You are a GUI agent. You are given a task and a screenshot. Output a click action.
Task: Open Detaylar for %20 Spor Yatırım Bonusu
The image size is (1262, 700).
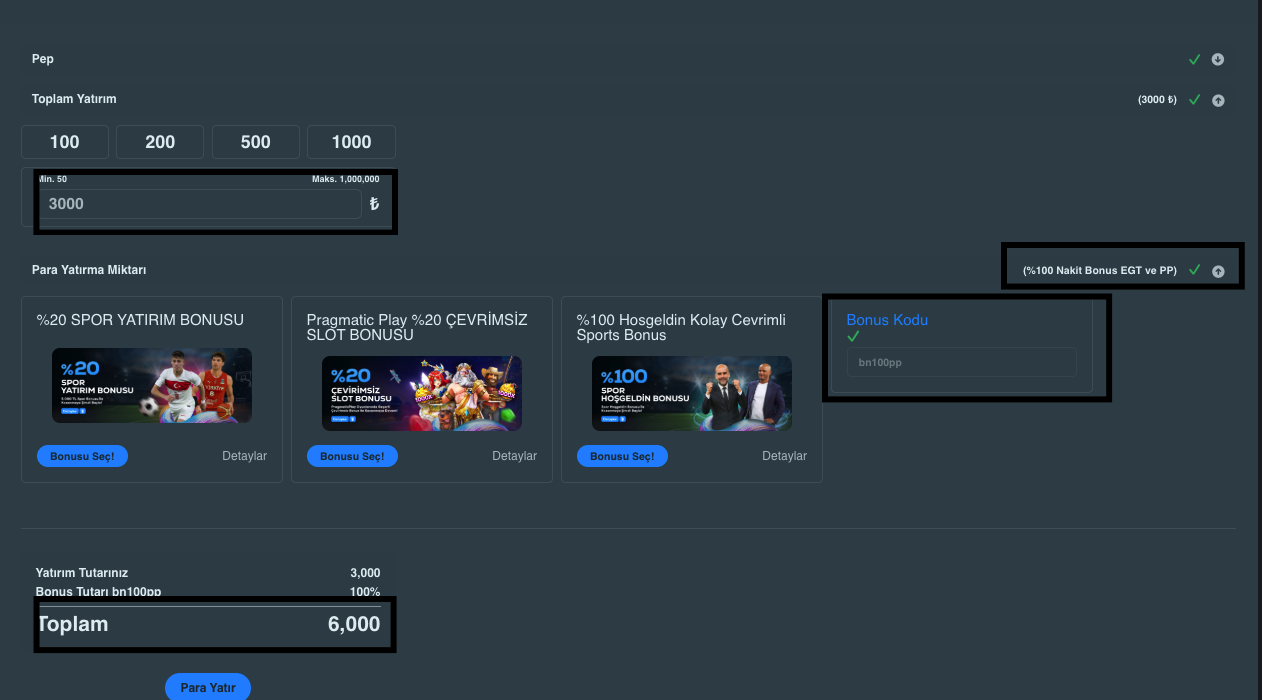(244, 456)
